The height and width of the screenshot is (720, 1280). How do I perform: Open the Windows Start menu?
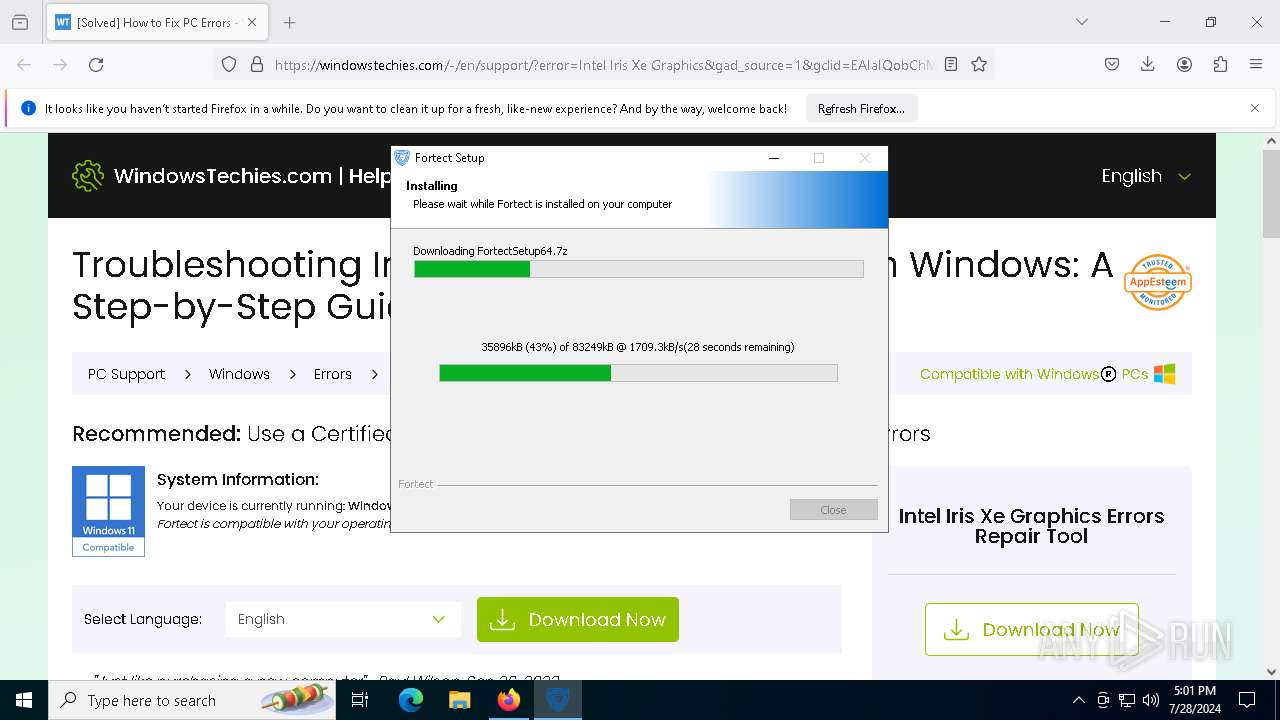(x=24, y=700)
